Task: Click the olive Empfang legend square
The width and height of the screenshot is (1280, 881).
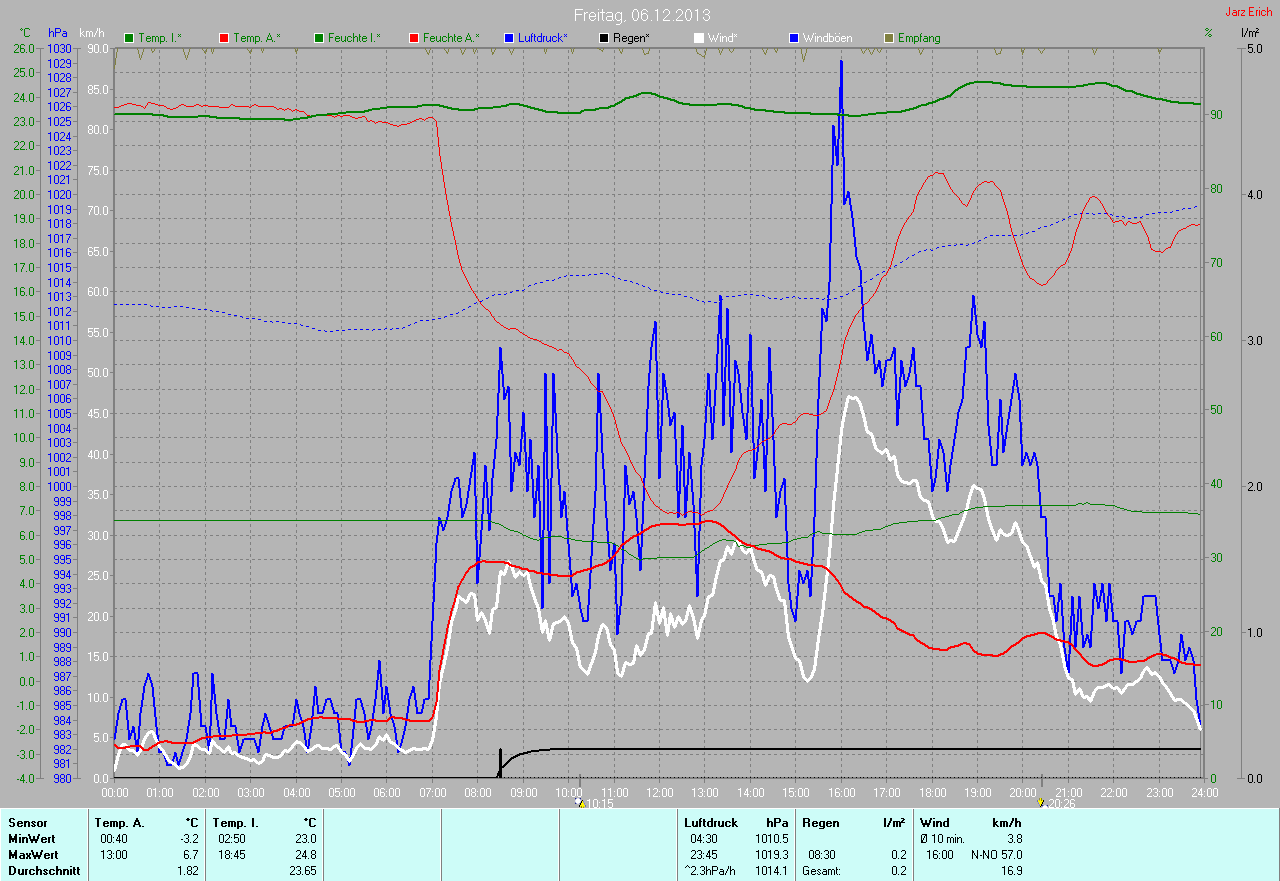Action: [x=888, y=38]
